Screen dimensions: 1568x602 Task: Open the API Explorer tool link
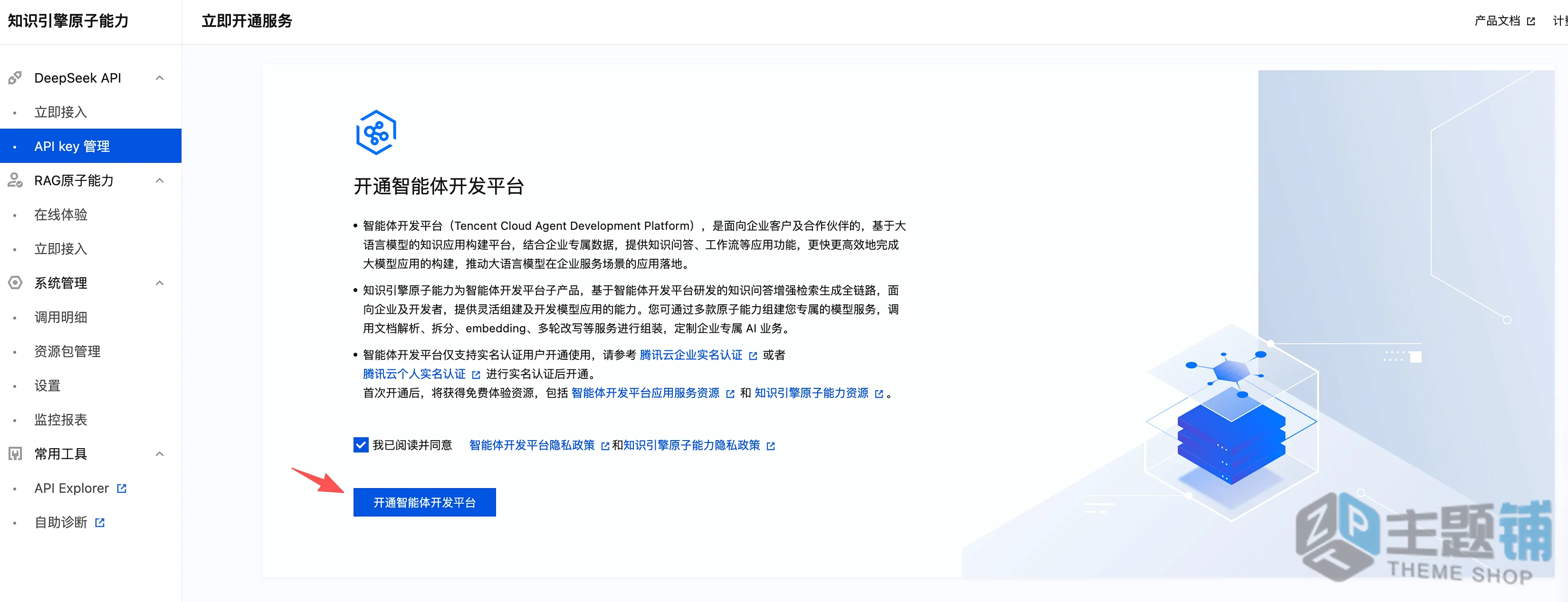[71, 488]
